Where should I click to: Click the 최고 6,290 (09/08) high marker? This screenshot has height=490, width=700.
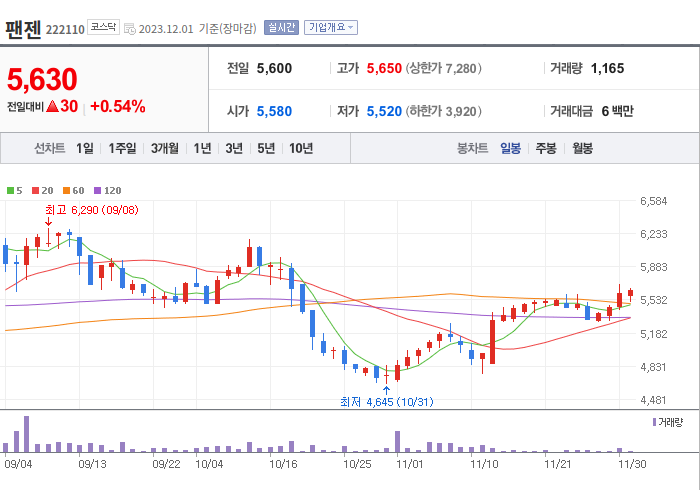[x=92, y=210]
